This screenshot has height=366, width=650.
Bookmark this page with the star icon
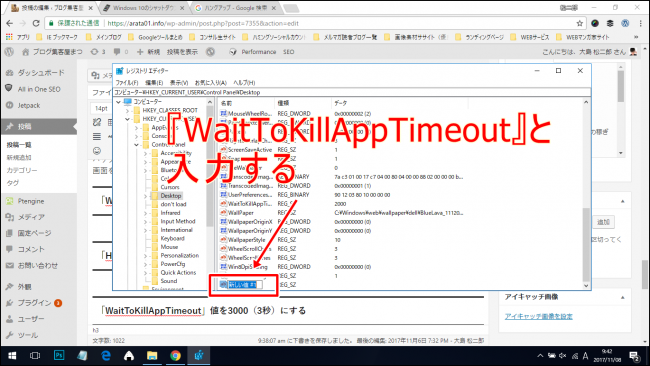[580, 23]
